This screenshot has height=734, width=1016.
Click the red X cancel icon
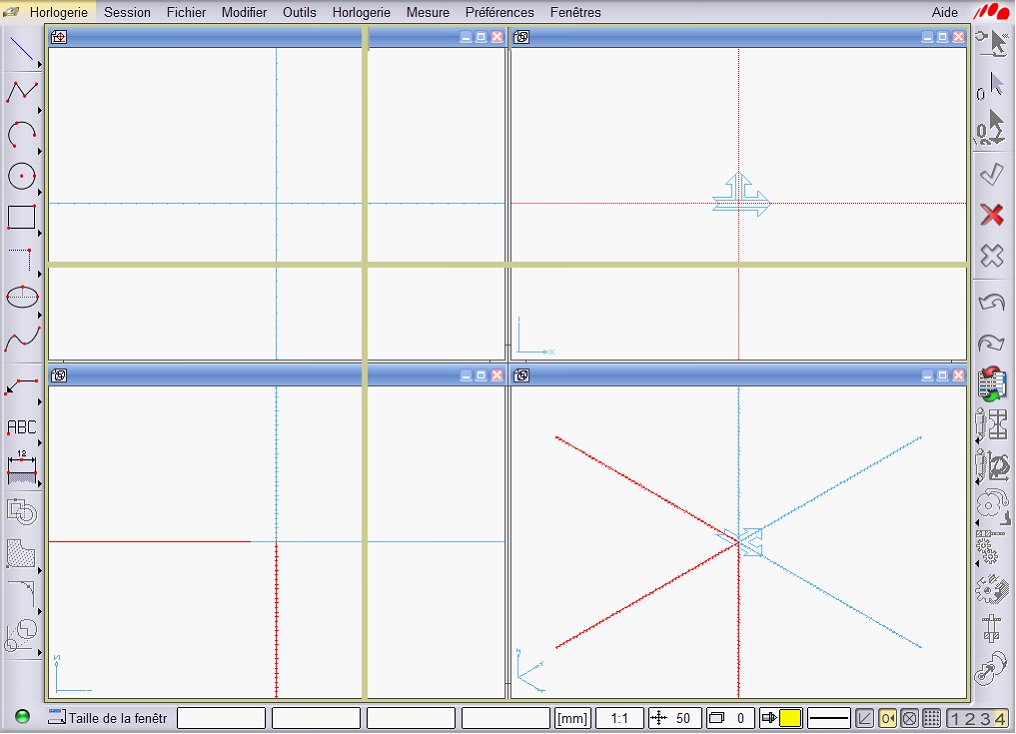pyautogui.click(x=991, y=215)
